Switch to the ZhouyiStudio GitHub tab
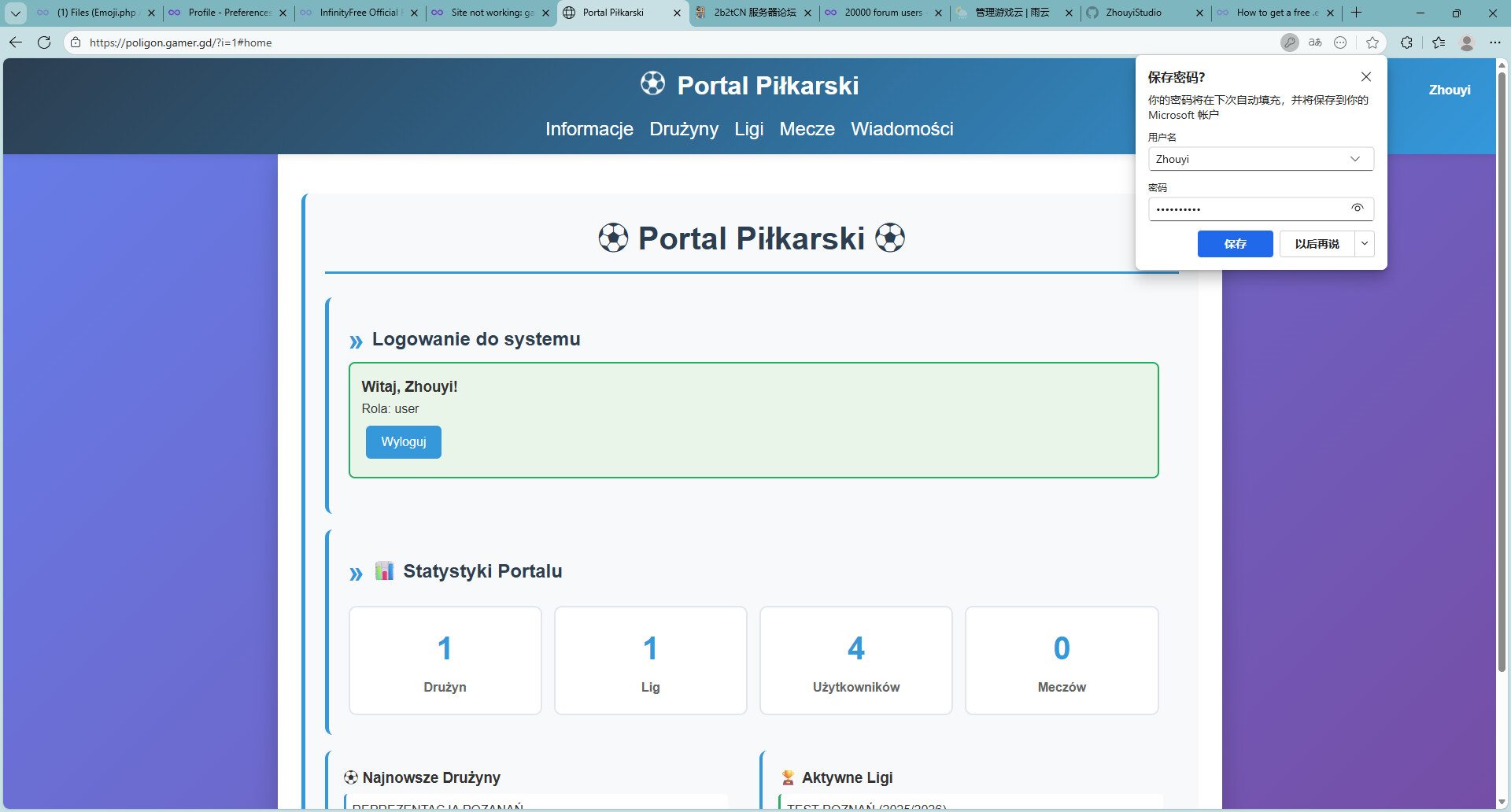Screen dimensions: 1511x812 1141,13
